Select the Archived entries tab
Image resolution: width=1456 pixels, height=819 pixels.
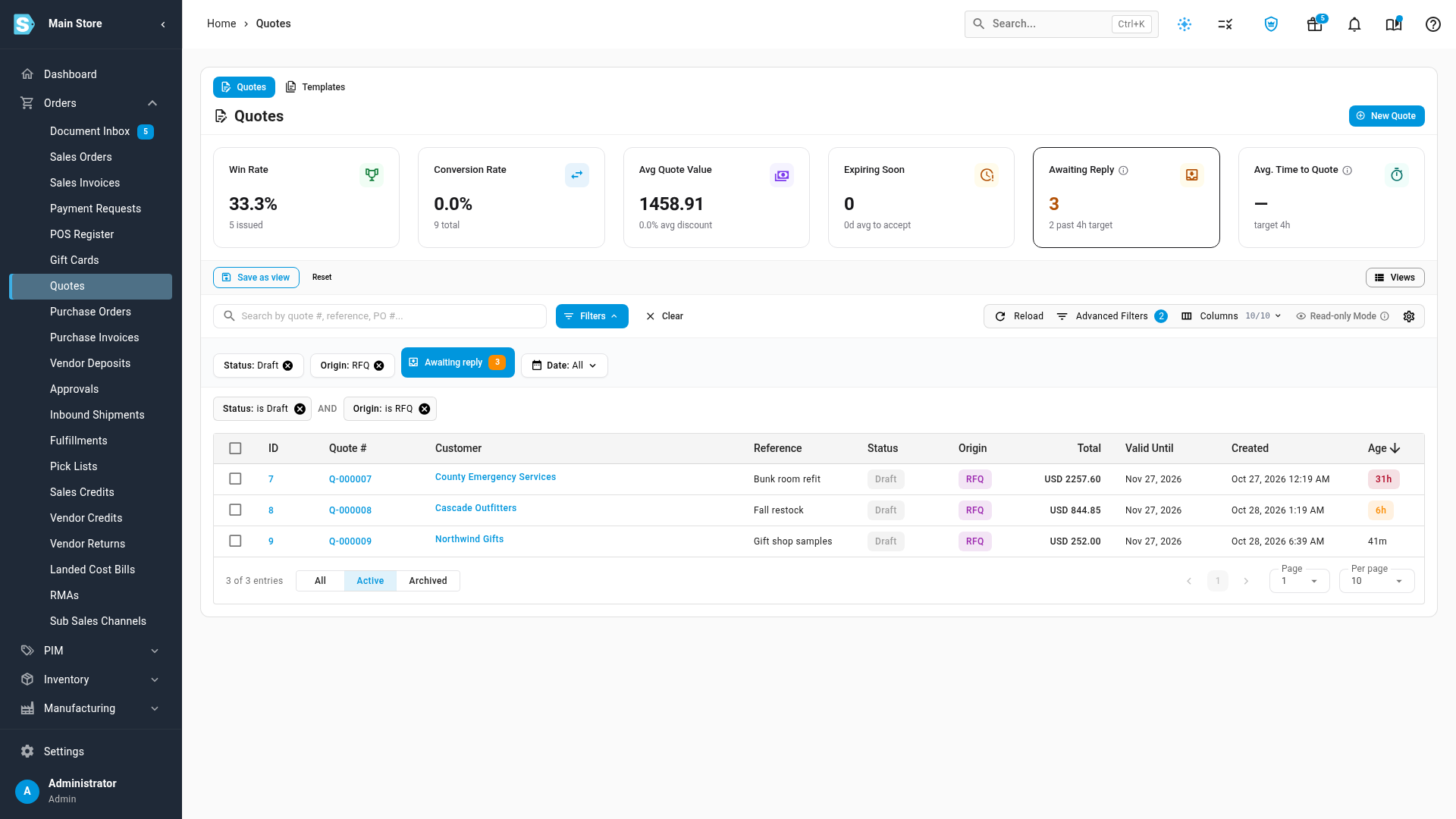(428, 581)
